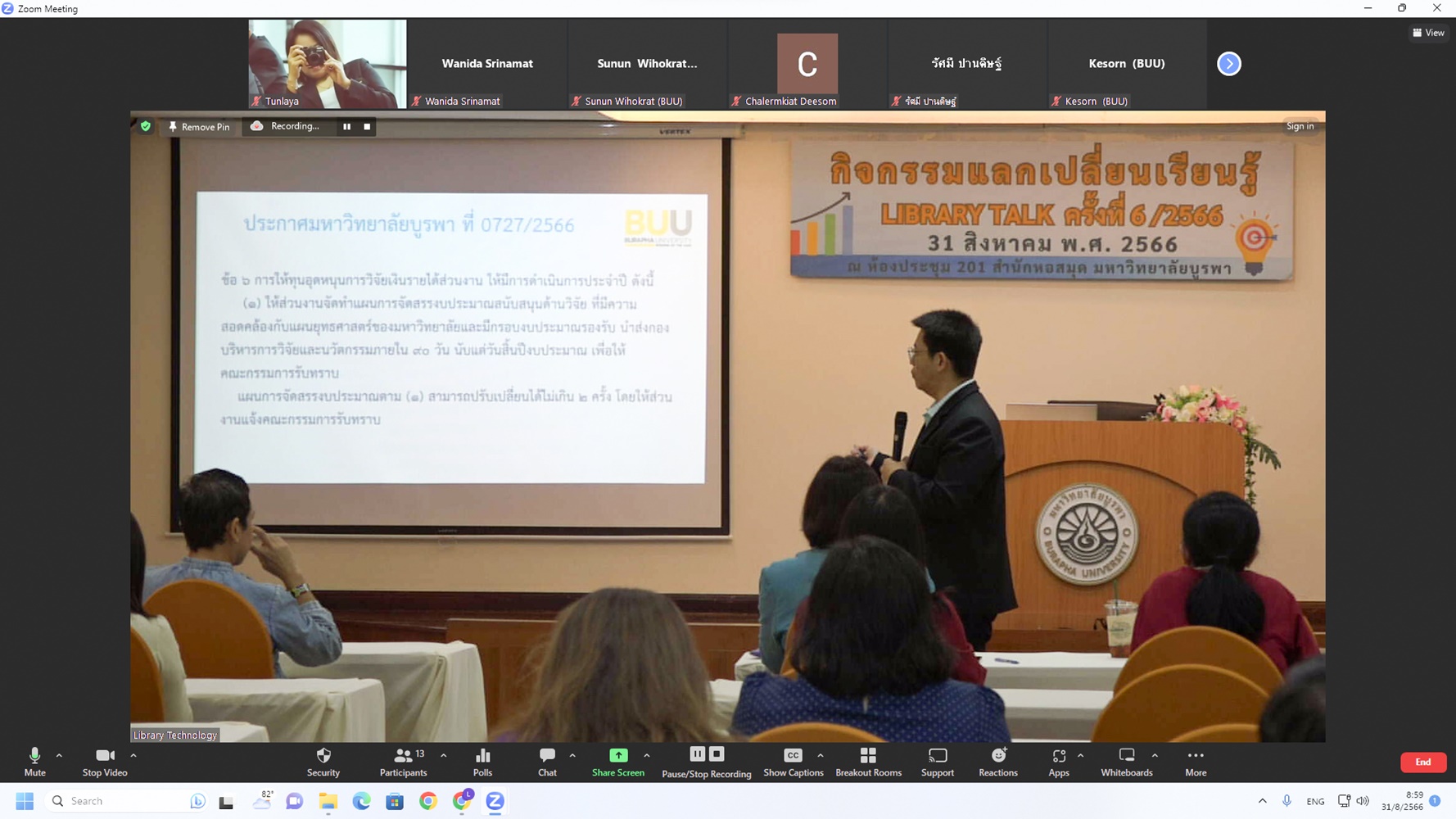The width and height of the screenshot is (1456, 819).
Task: Pause the recording in the indicator bar
Action: [x=347, y=127]
